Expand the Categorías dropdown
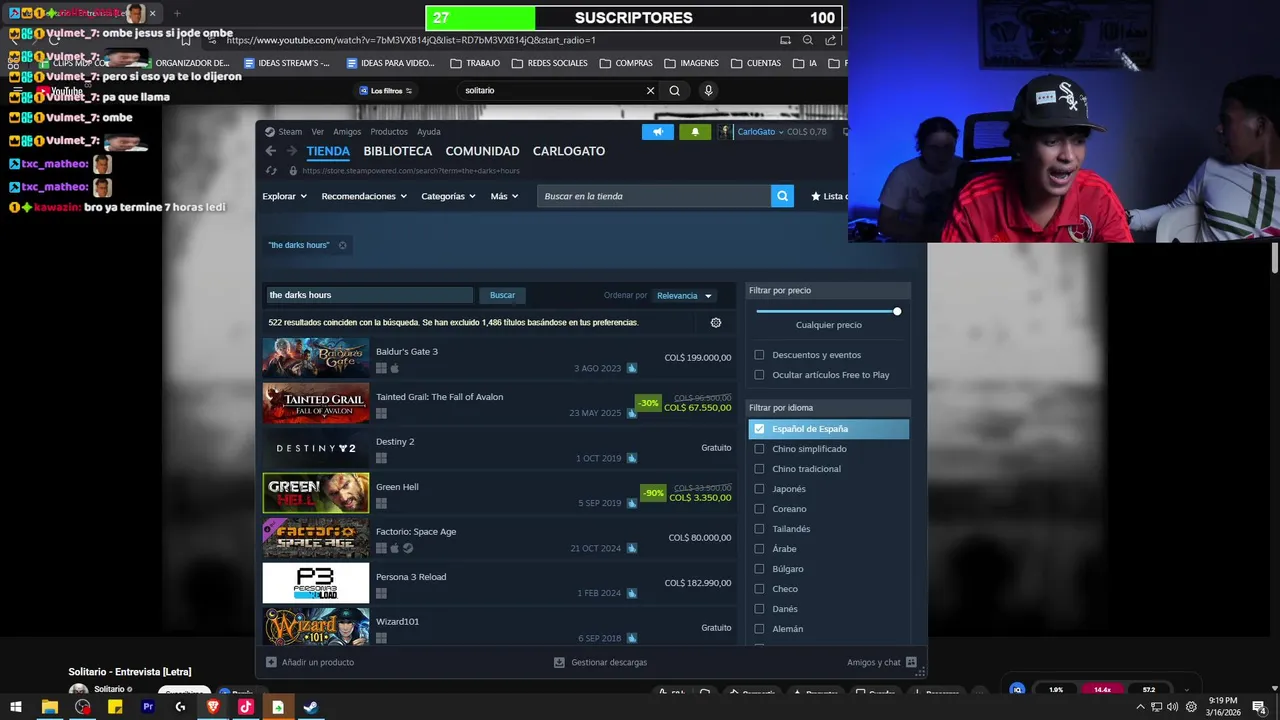Viewport: 1280px width, 720px height. (449, 196)
